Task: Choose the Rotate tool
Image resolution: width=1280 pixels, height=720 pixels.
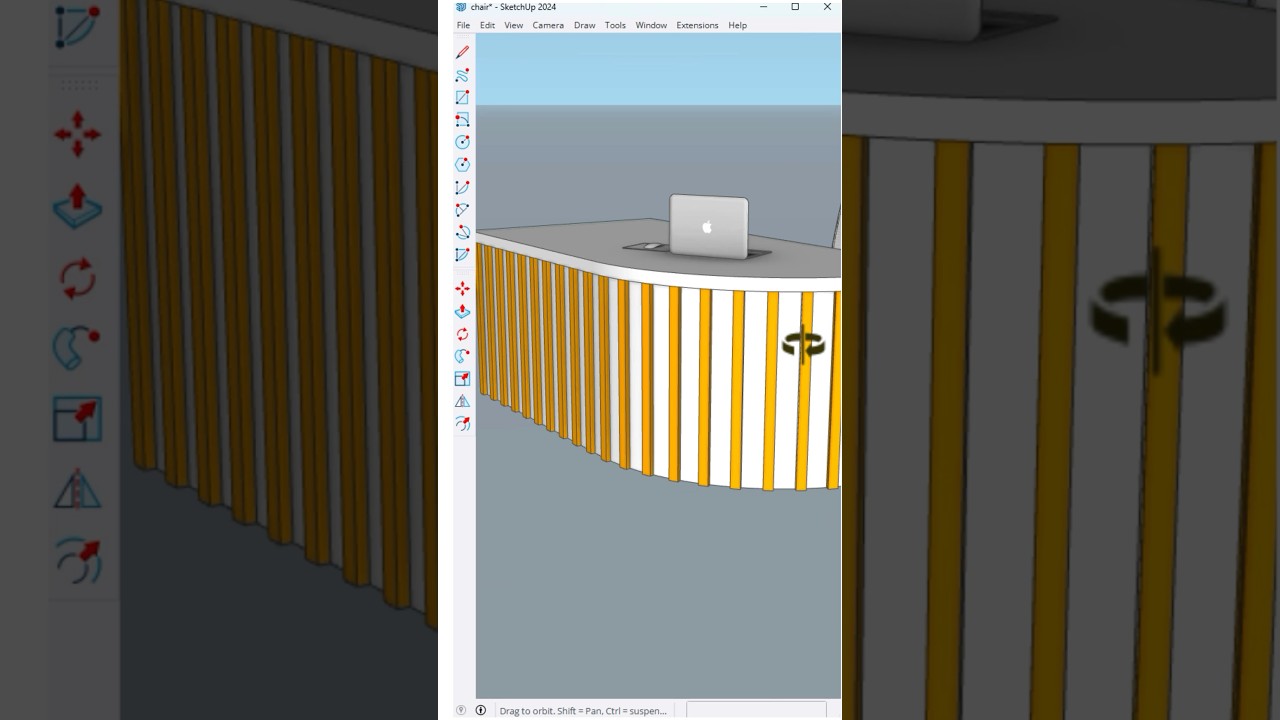Action: [462, 334]
